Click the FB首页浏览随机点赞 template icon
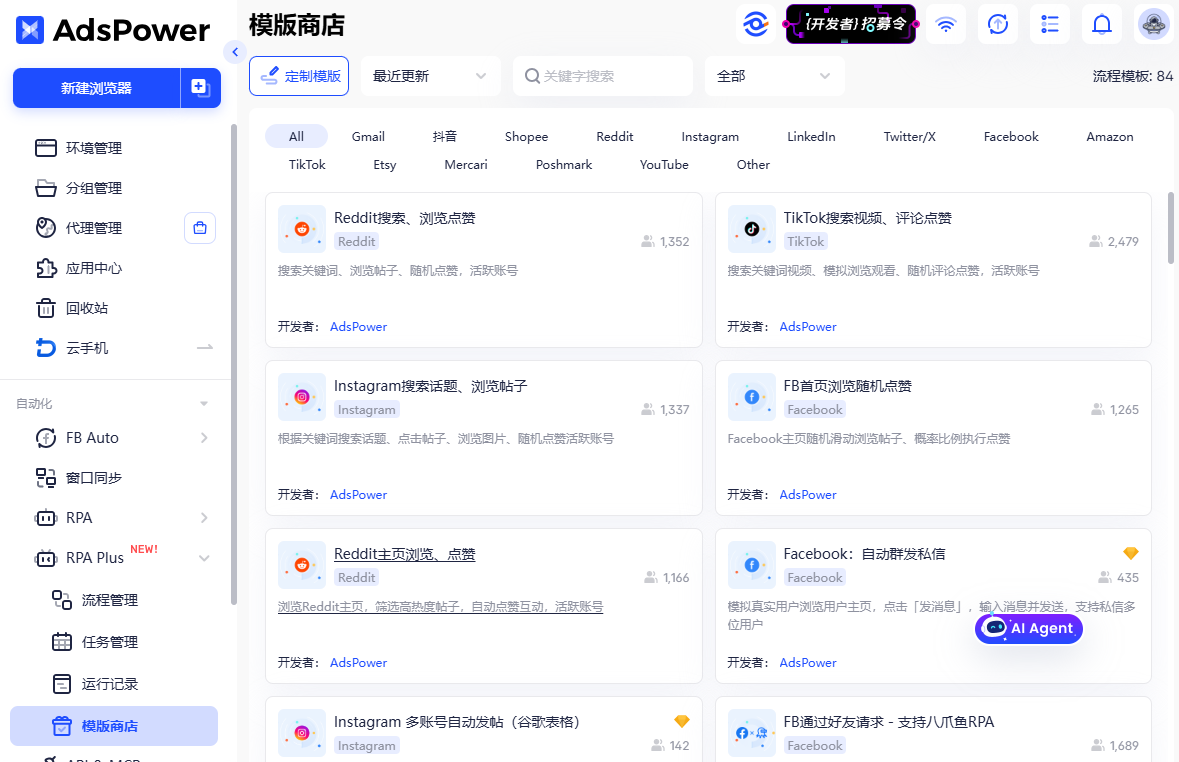This screenshot has height=762, width=1179. coord(752,396)
